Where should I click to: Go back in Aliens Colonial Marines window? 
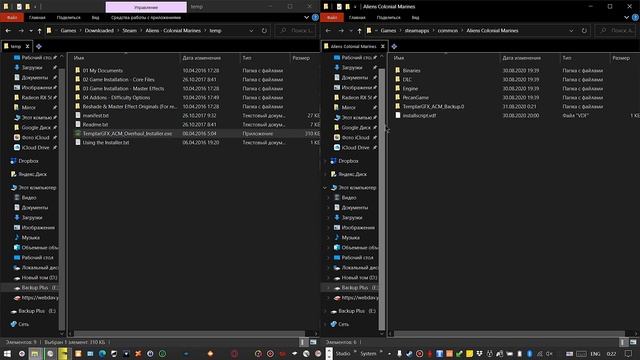[x=328, y=31]
